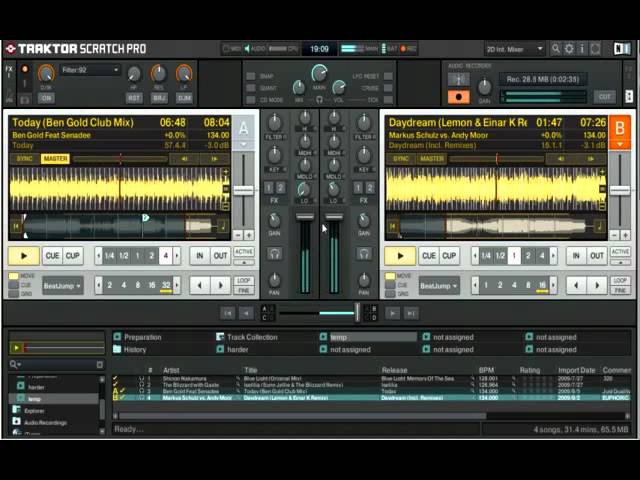Click deck A headphone cue button
The height and width of the screenshot is (480, 640).
click(x=274, y=254)
